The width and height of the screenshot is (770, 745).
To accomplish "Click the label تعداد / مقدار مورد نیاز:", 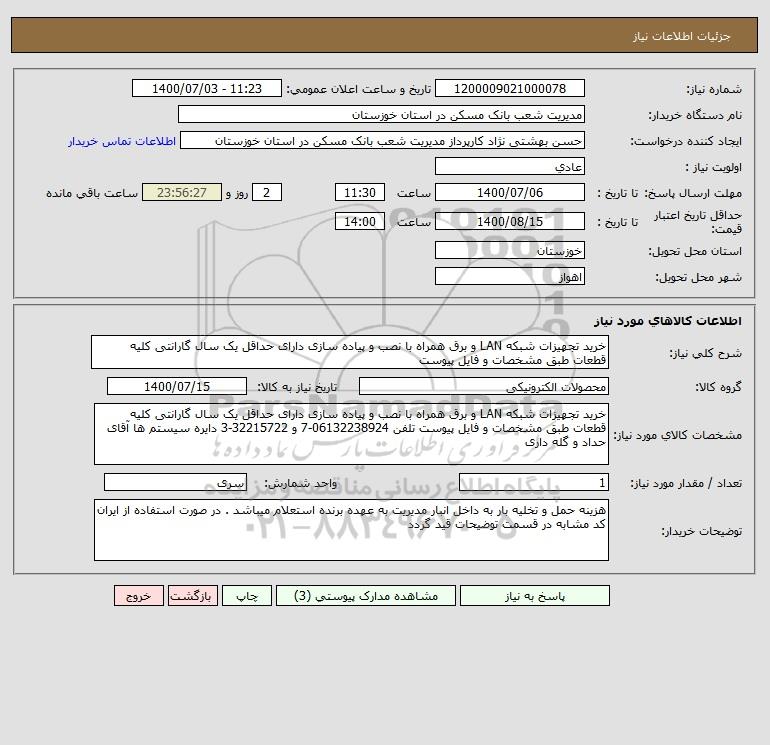I will [686, 484].
